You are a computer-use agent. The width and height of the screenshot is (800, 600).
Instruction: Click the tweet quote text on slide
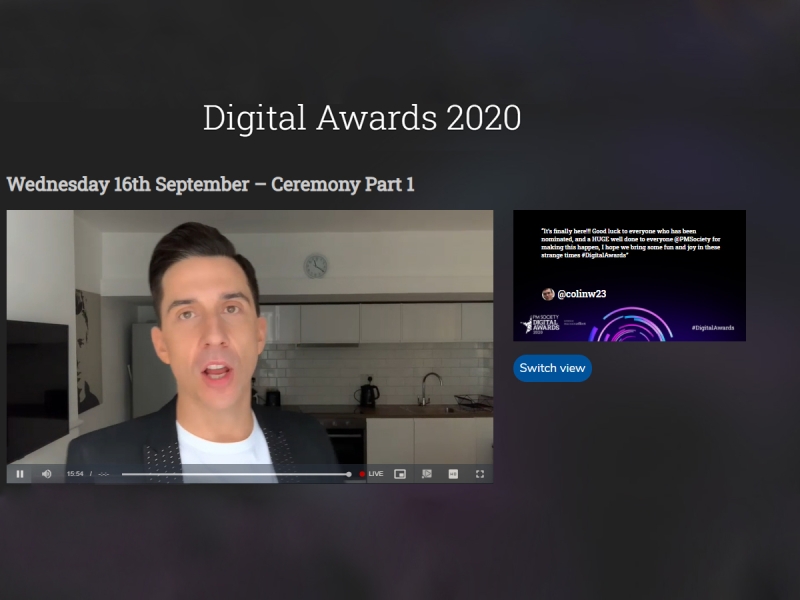pyautogui.click(x=631, y=243)
